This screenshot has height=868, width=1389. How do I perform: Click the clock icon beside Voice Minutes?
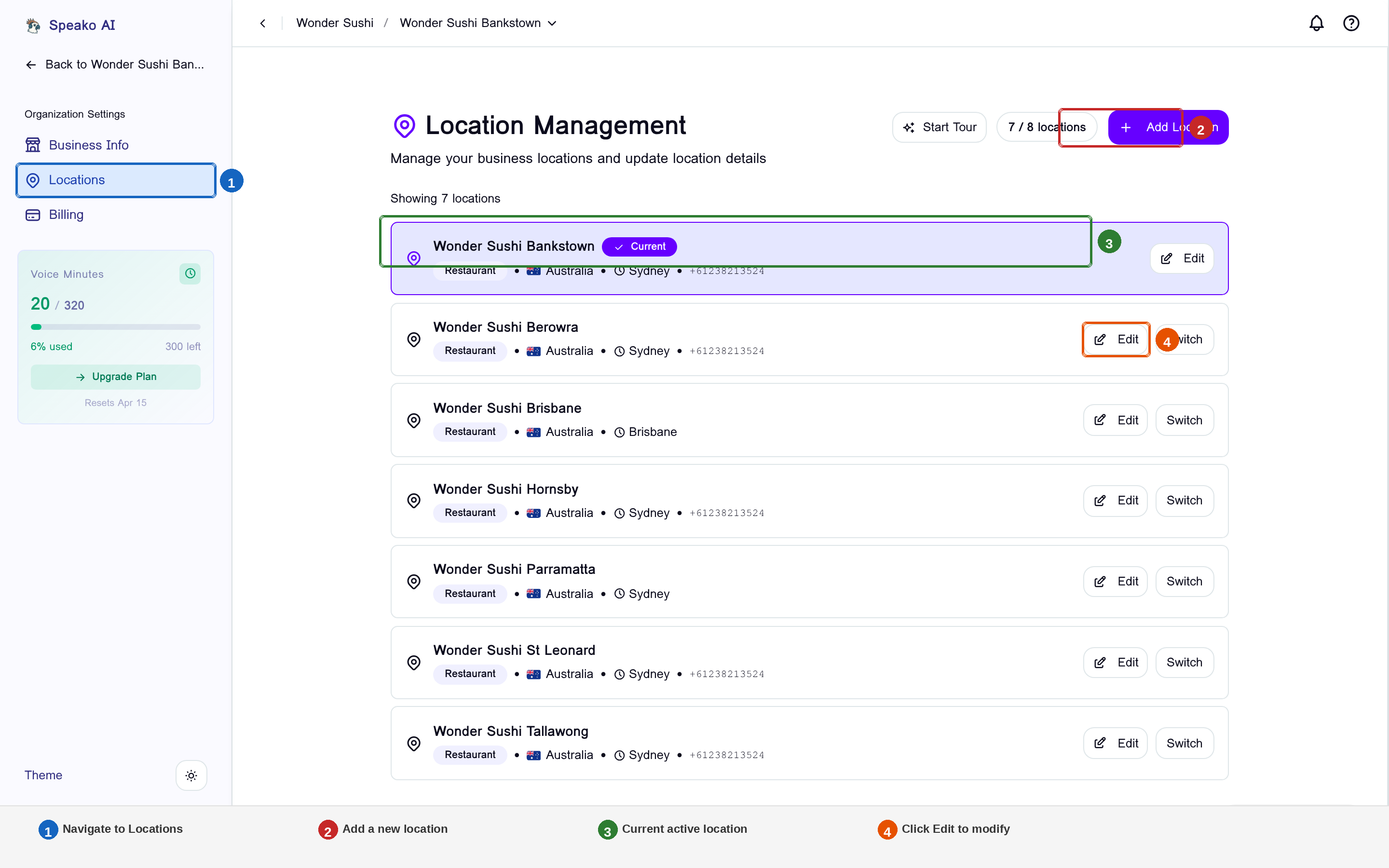pyautogui.click(x=190, y=273)
